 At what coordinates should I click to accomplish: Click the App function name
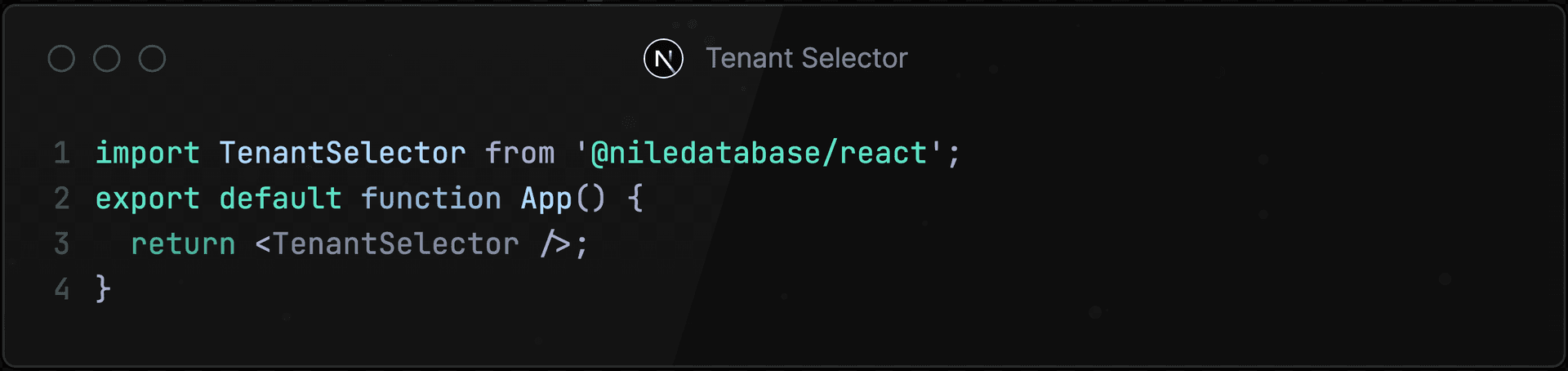click(546, 199)
